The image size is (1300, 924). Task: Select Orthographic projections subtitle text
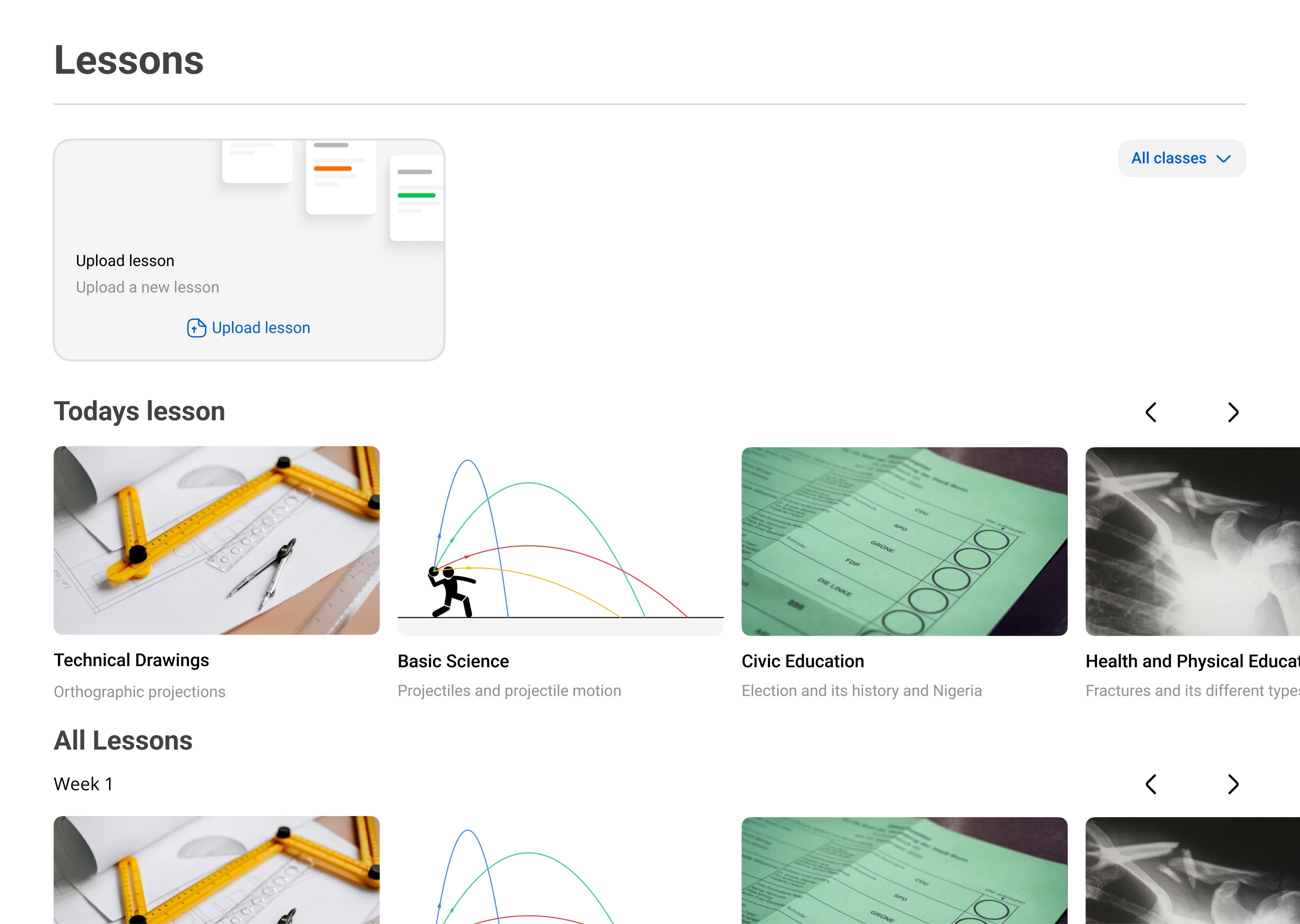click(x=139, y=691)
